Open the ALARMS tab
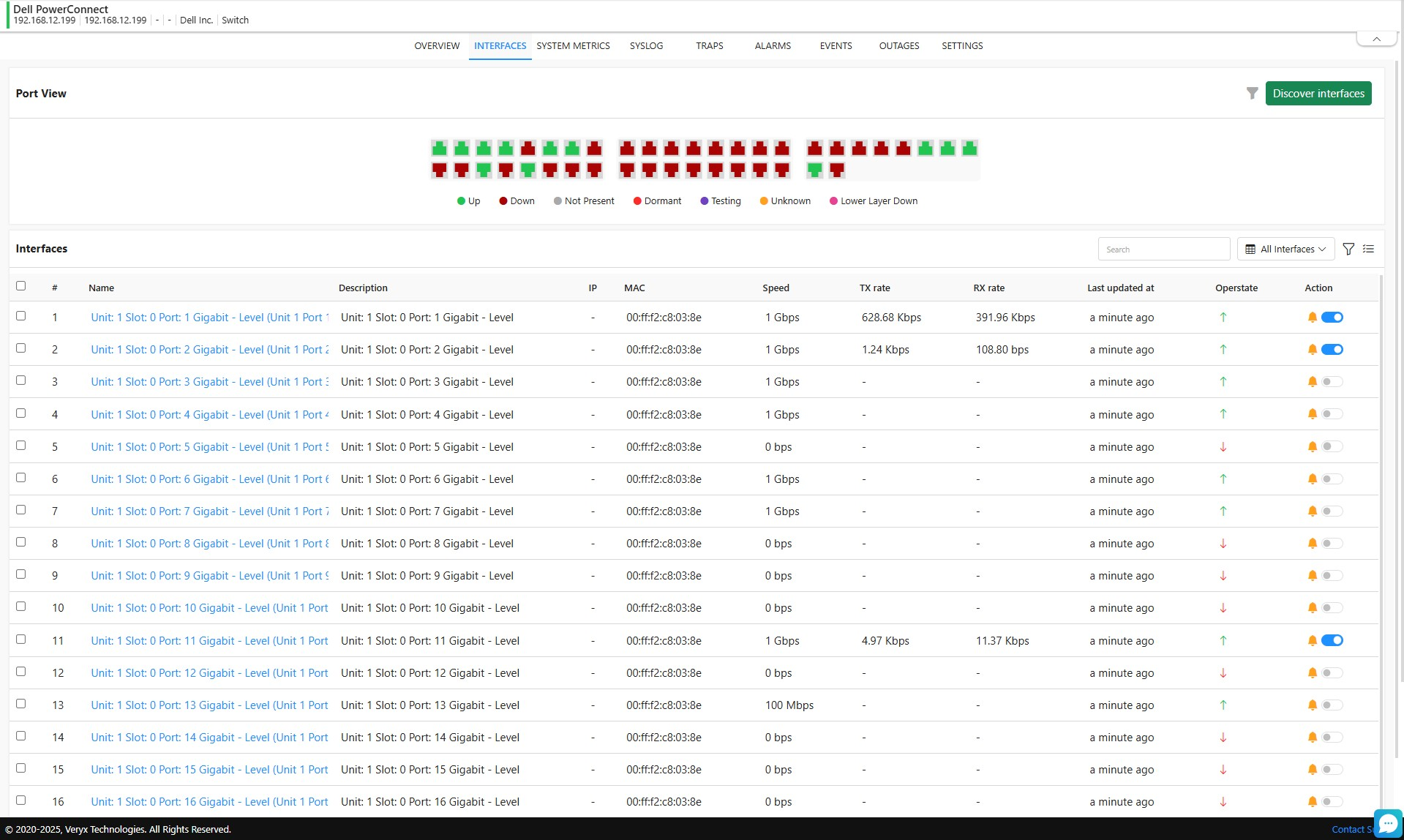Image resolution: width=1404 pixels, height=840 pixels. [x=773, y=46]
